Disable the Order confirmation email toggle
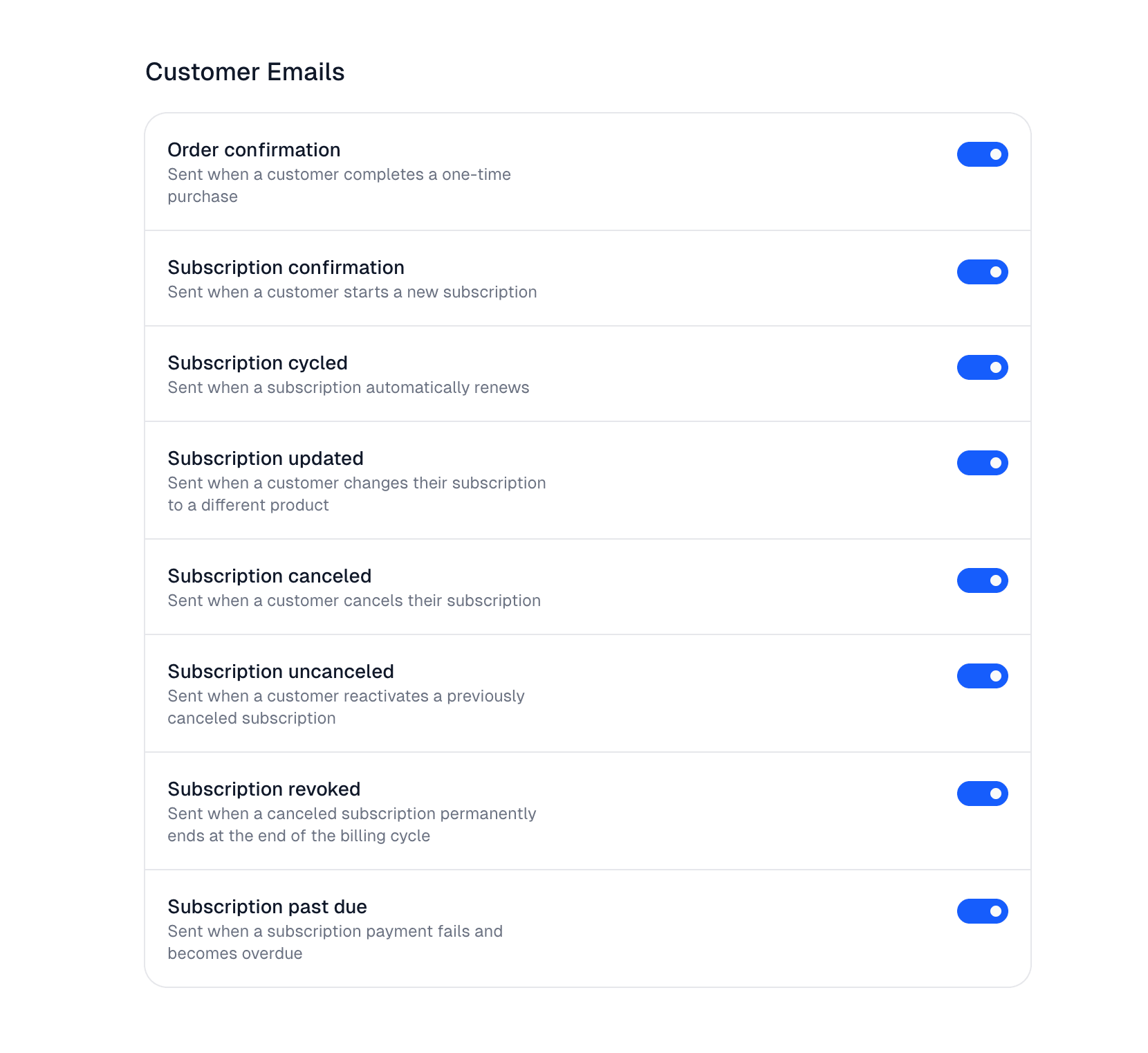The width and height of the screenshot is (1148, 1053). (982, 154)
